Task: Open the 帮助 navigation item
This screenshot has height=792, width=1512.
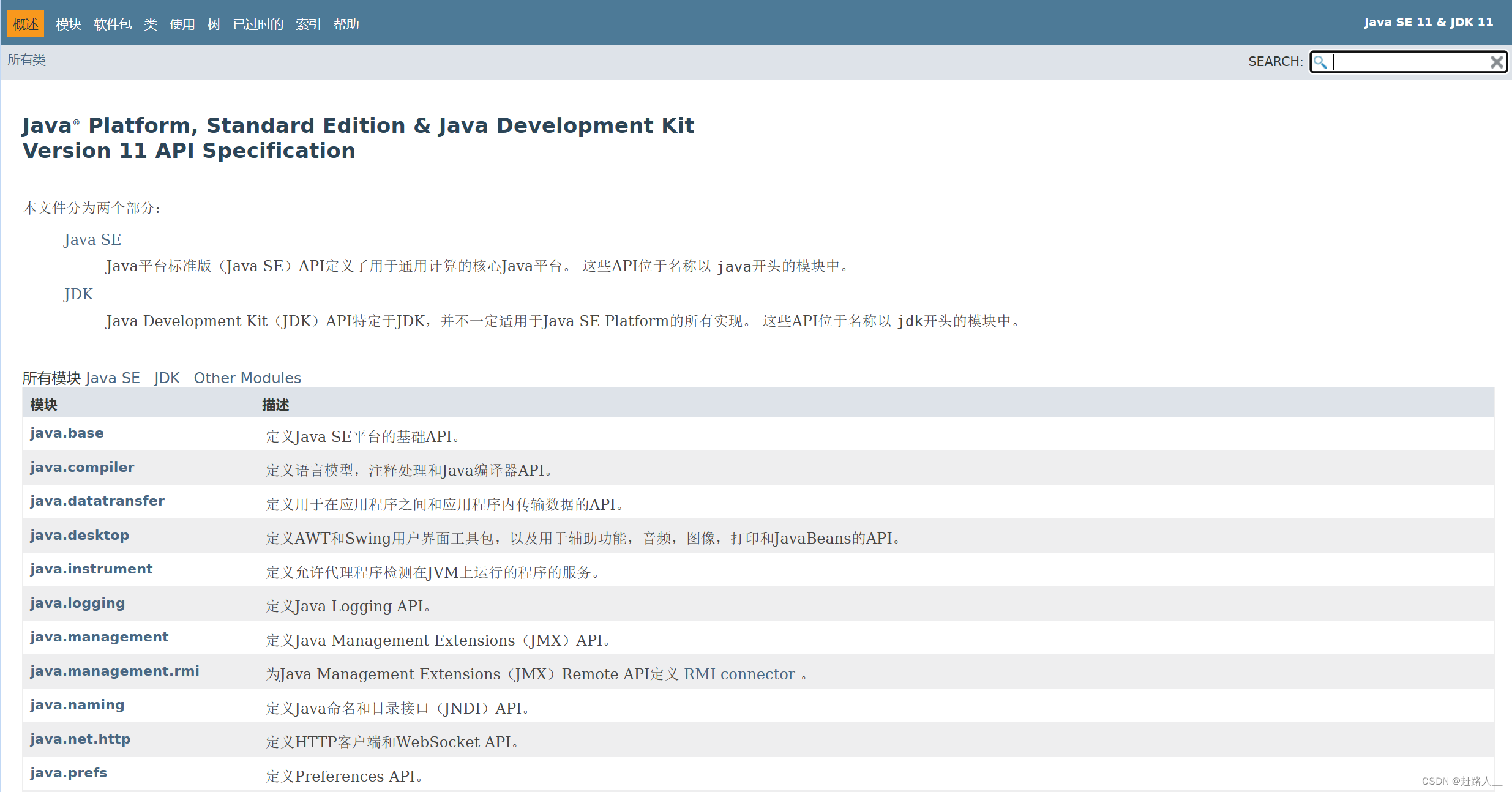Action: click(x=346, y=24)
